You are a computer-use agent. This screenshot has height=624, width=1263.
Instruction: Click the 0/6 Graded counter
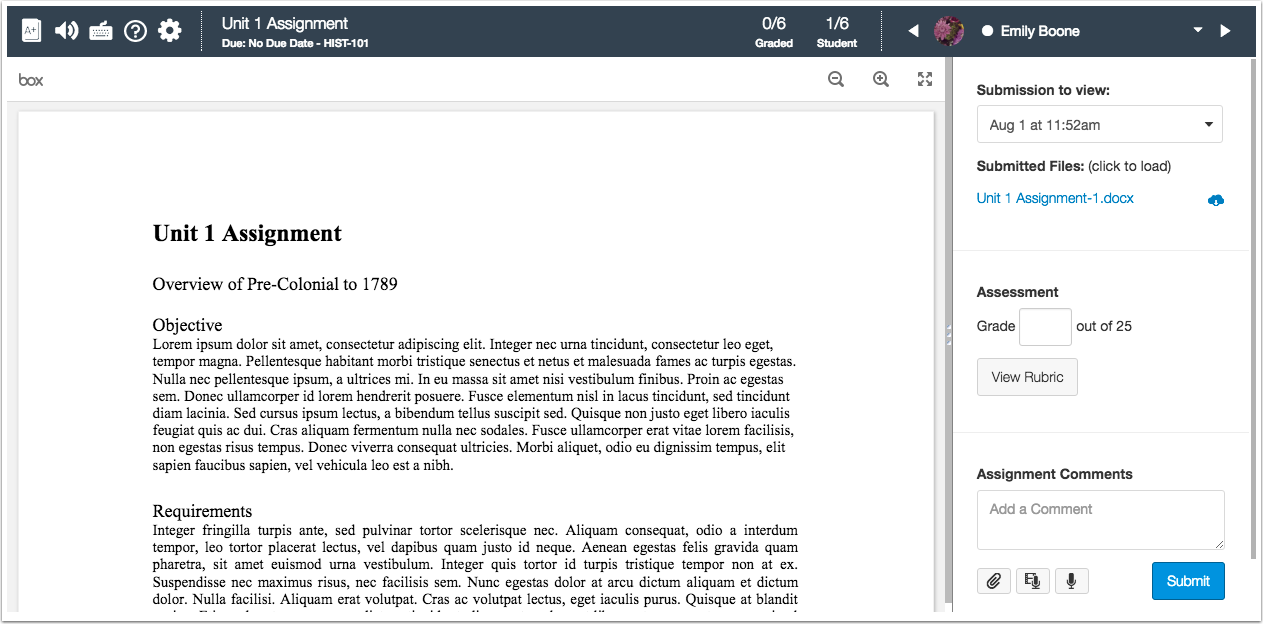click(774, 31)
